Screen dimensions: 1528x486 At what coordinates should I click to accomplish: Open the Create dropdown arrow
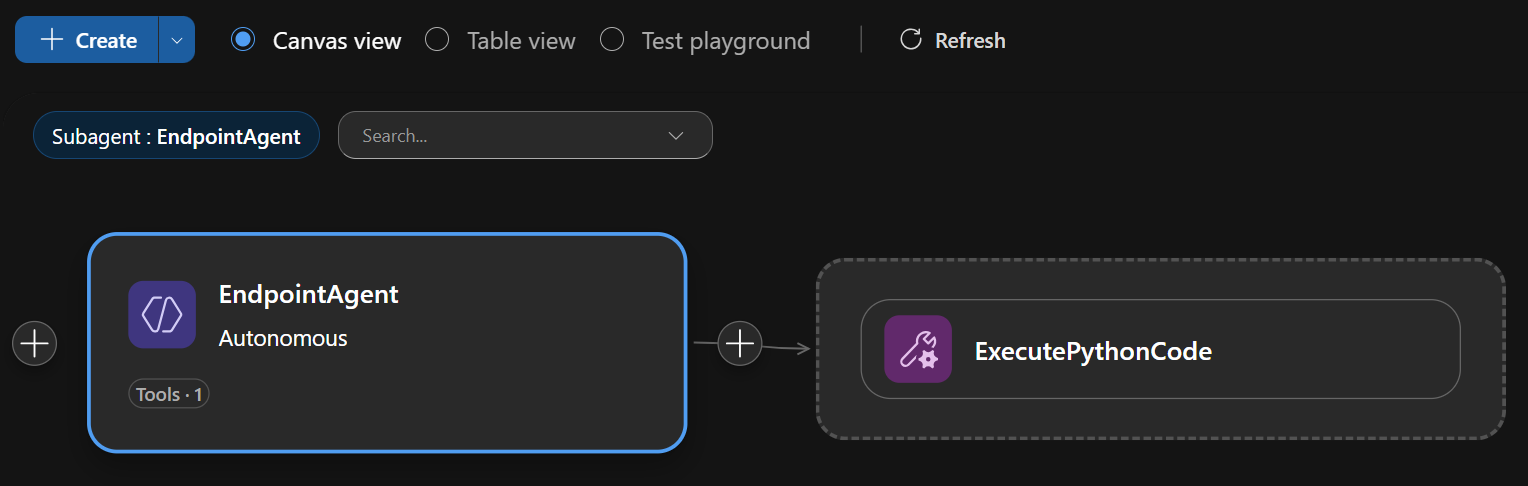click(177, 40)
